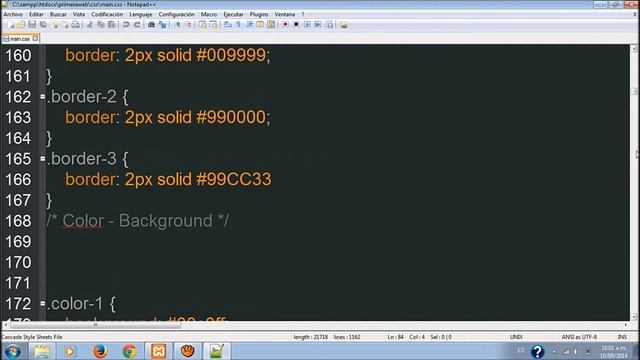Click the Zoom In toolbar icon
The height and width of the screenshot is (360, 640).
point(177,25)
